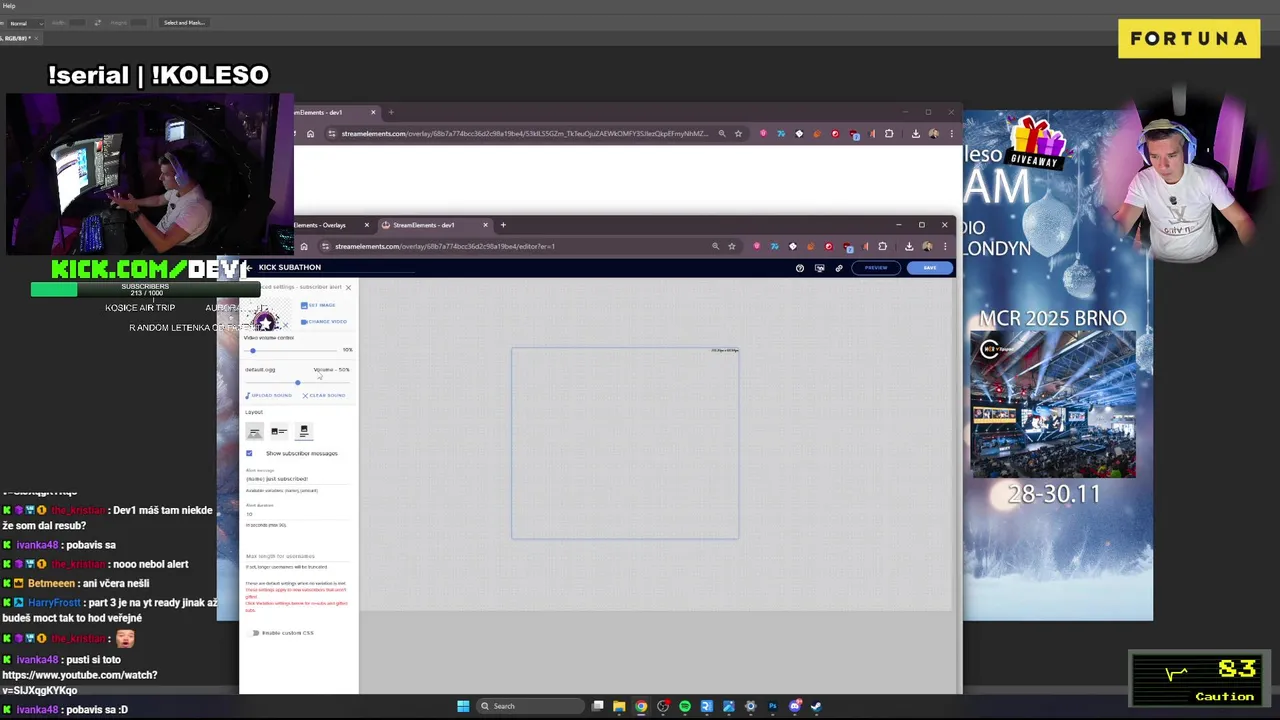This screenshot has width=1280, height=720.
Task: Open Extensions puzzle icon in back window
Action: 888,134
